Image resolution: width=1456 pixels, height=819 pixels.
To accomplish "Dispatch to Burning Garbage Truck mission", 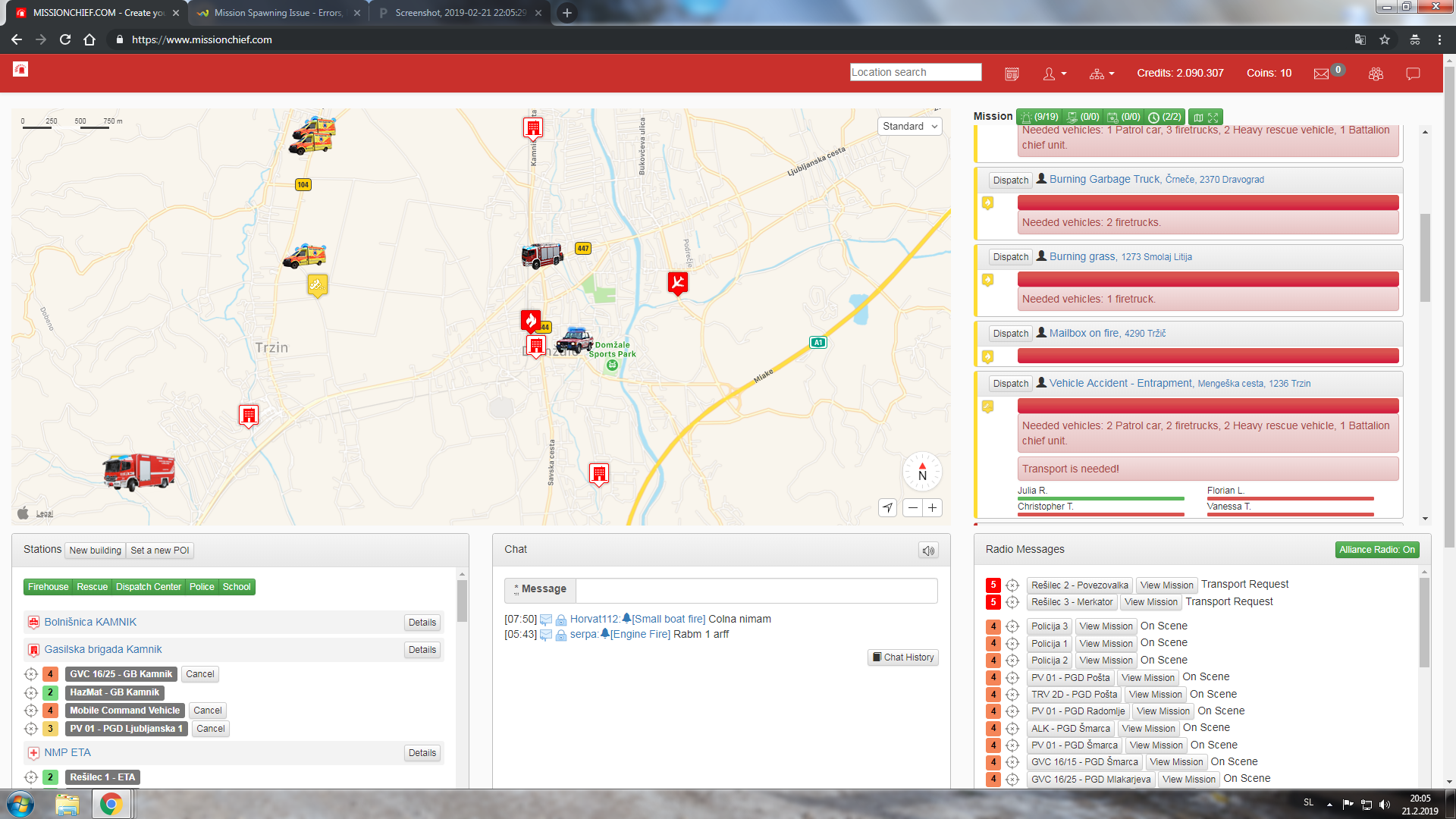I will pos(1011,180).
